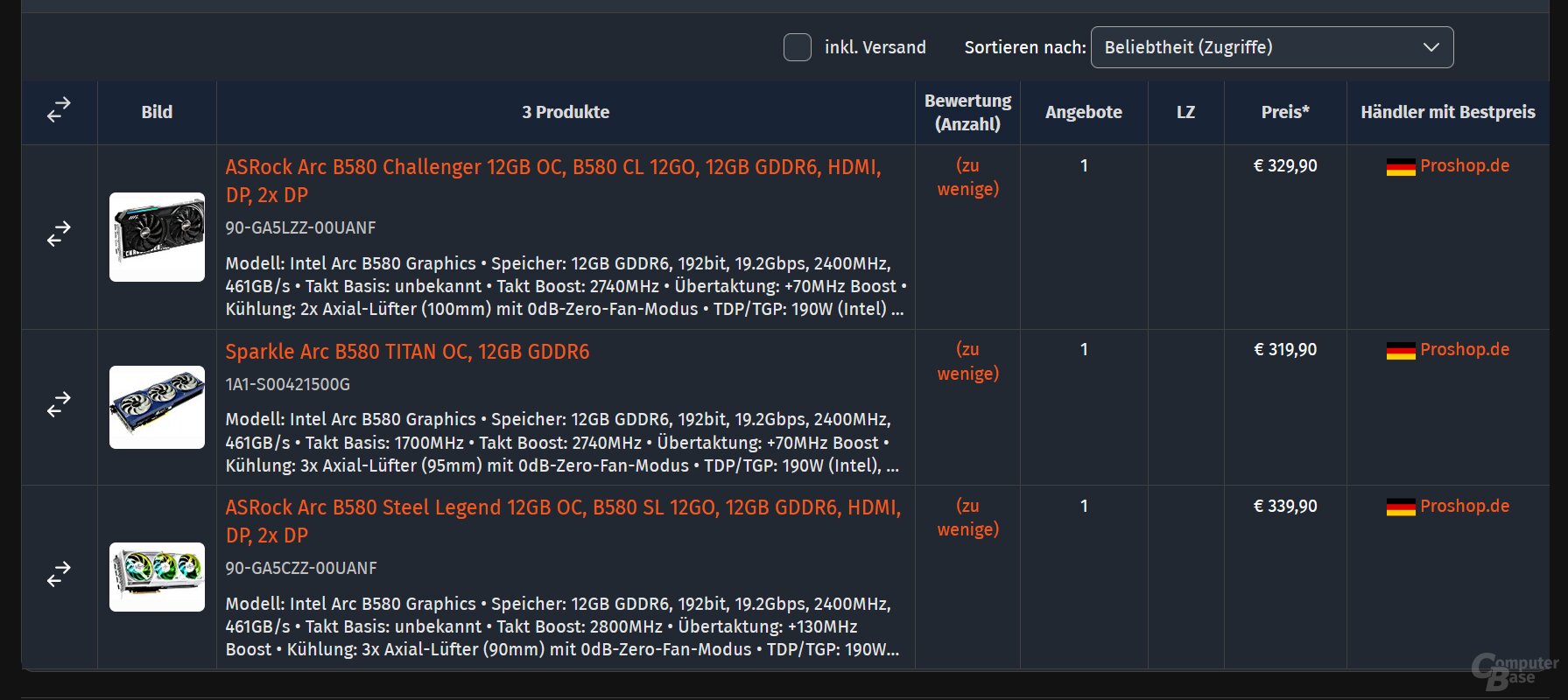This screenshot has width=1568, height=700.
Task: Click part number 1A1-S00421500G
Action: click(x=287, y=384)
